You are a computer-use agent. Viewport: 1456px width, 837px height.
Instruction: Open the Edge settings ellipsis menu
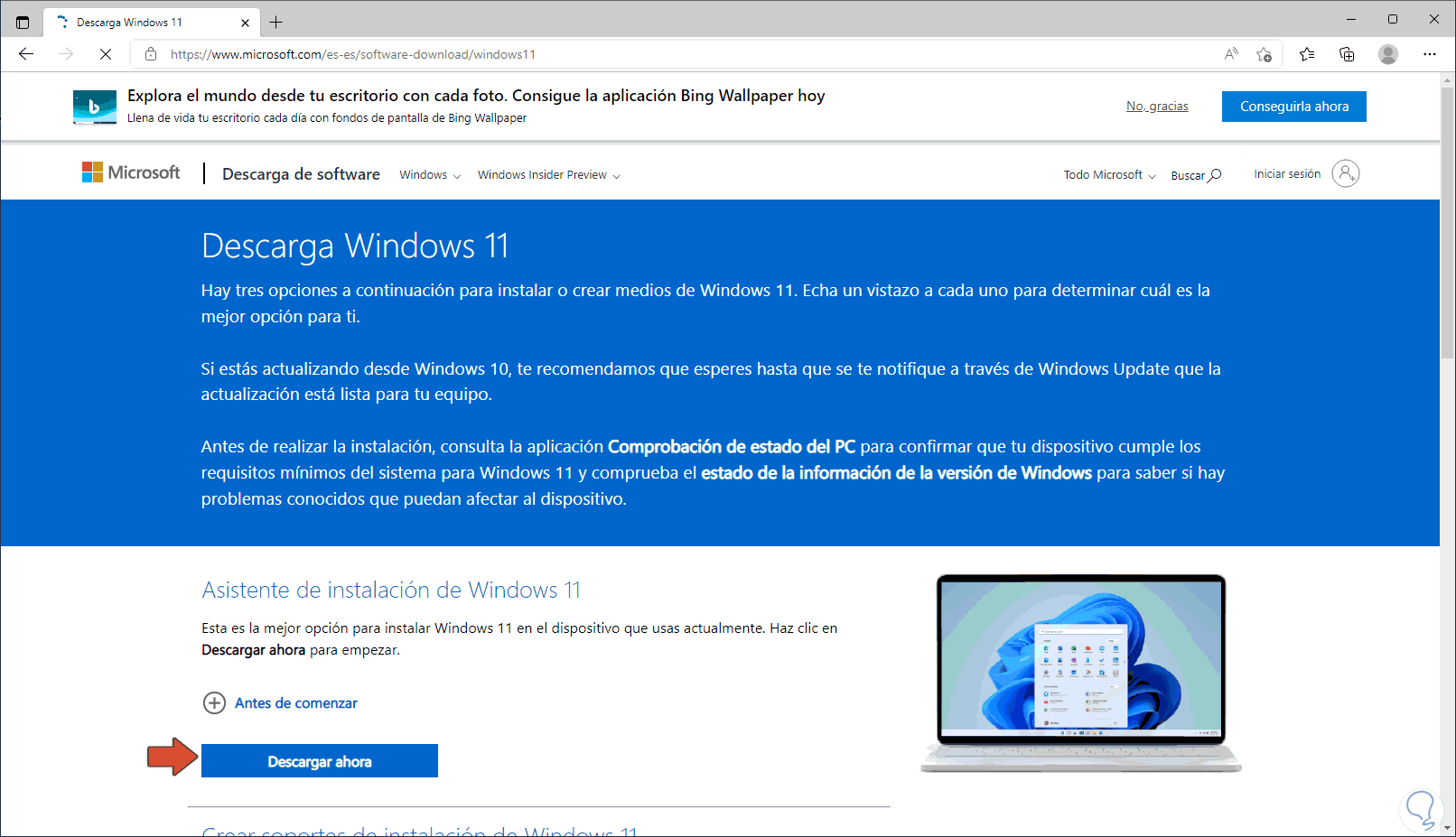(1430, 54)
